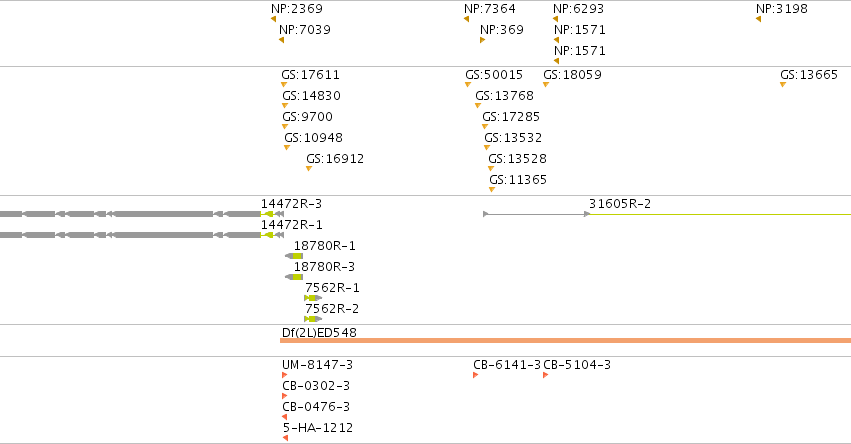Image resolution: width=851 pixels, height=444 pixels.
Task: Click the GS:17611 insertion label
Action: click(x=310, y=75)
